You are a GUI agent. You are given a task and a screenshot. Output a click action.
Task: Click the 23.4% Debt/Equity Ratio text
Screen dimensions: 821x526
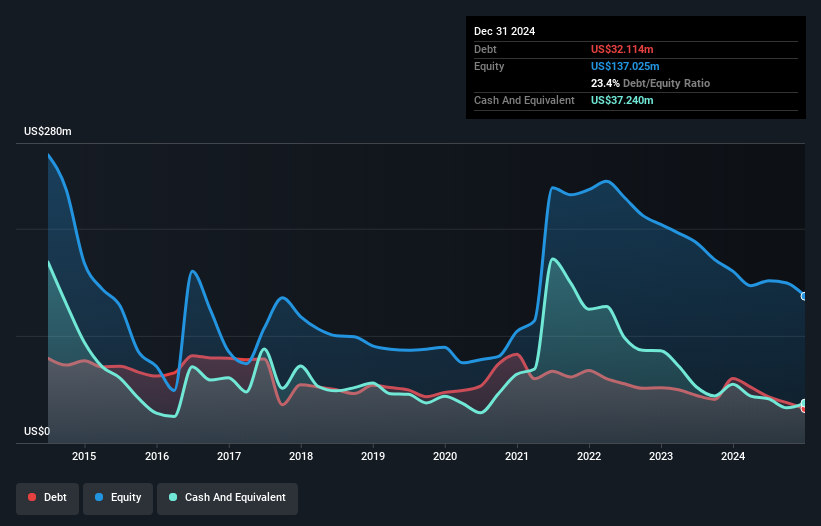650,83
